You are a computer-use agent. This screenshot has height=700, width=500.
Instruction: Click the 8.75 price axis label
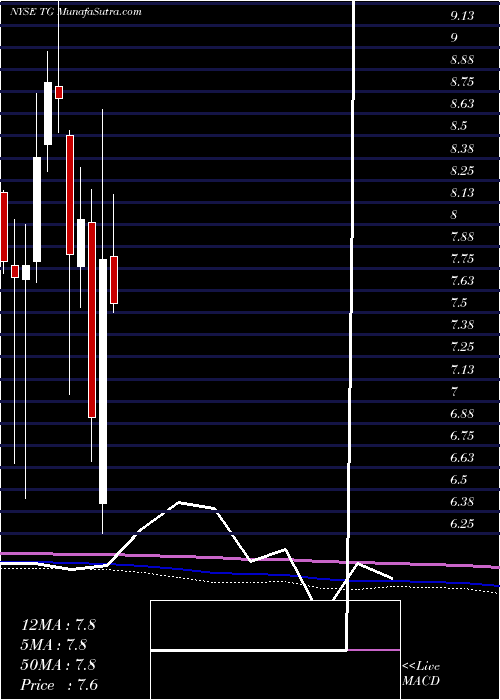tap(462, 83)
